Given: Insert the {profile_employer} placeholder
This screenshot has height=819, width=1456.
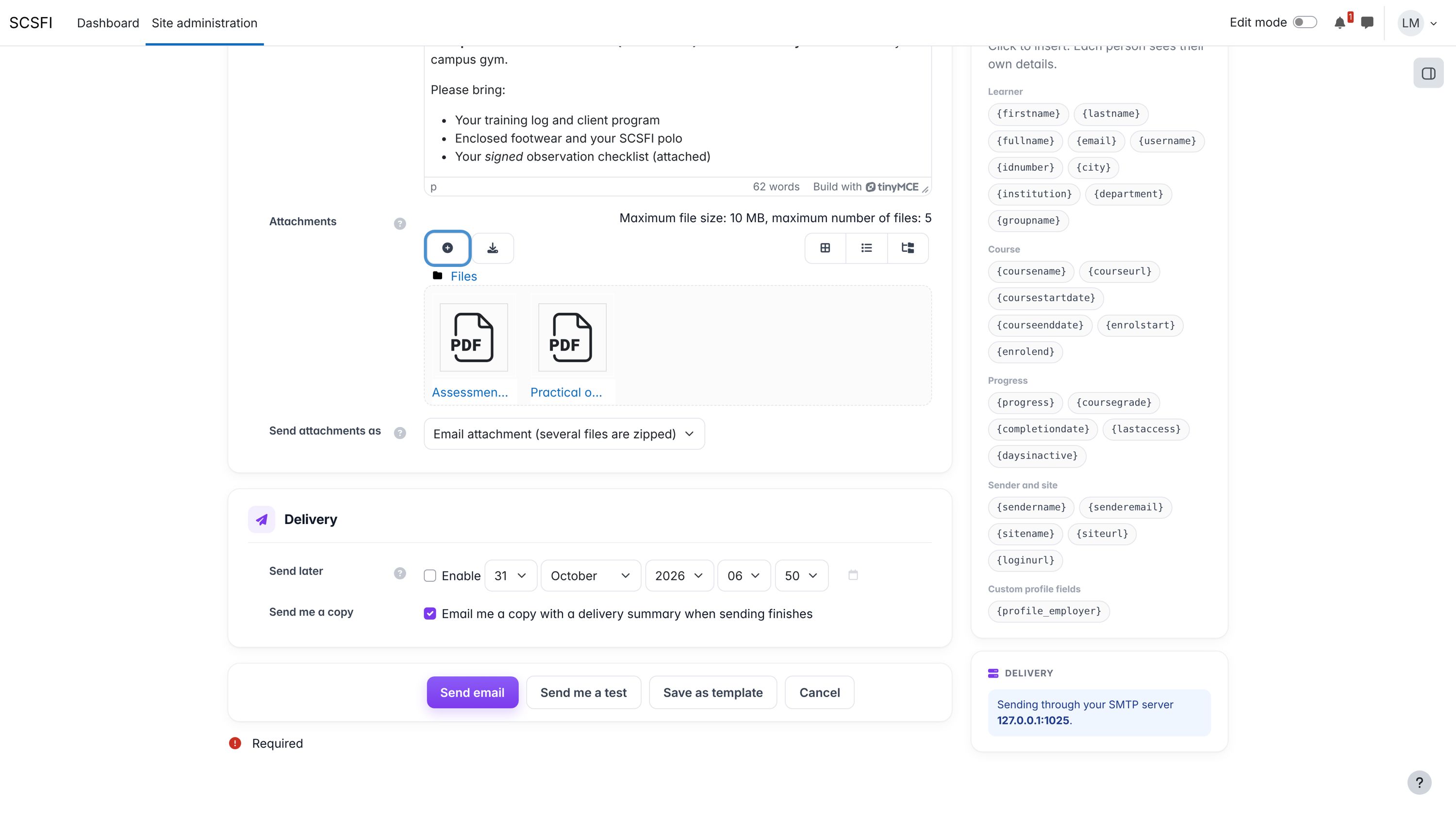Looking at the screenshot, I should tap(1048, 611).
